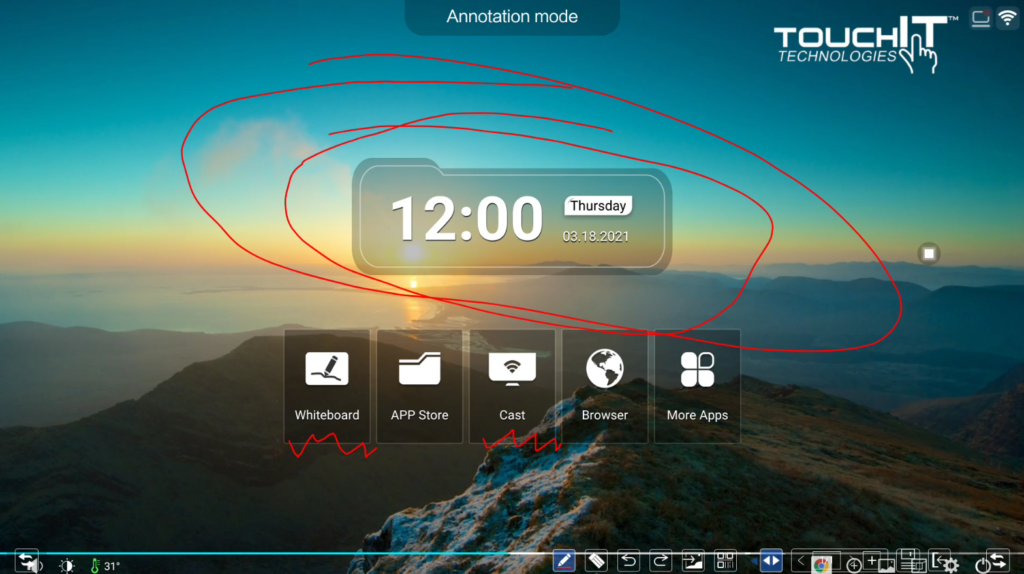Screen dimensions: 1024x574
Task: Open More Apps
Action: (697, 386)
